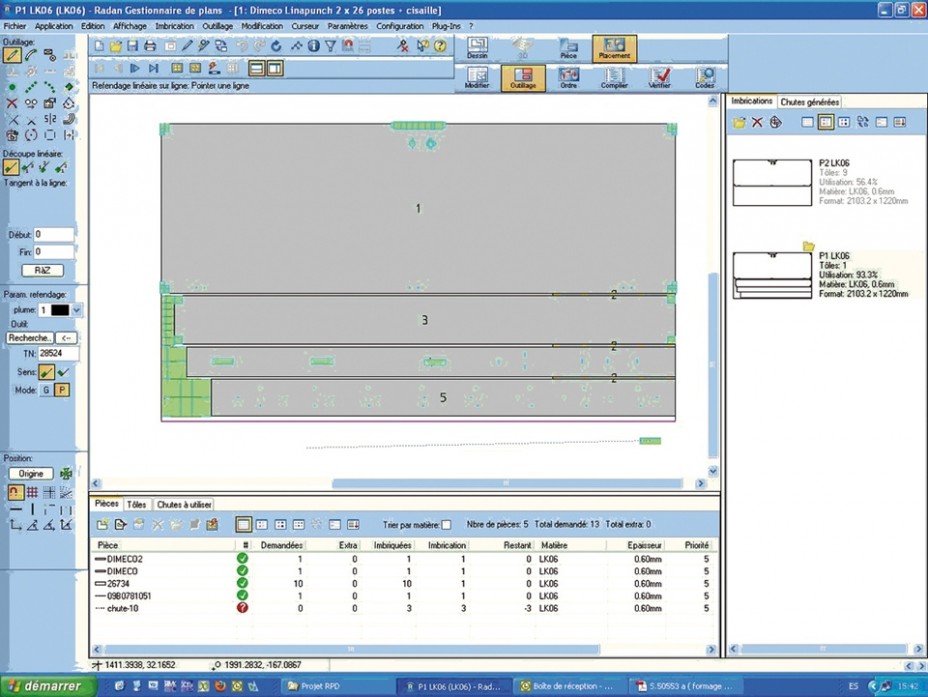
Task: Click the Fin input field
Action: click(54, 252)
